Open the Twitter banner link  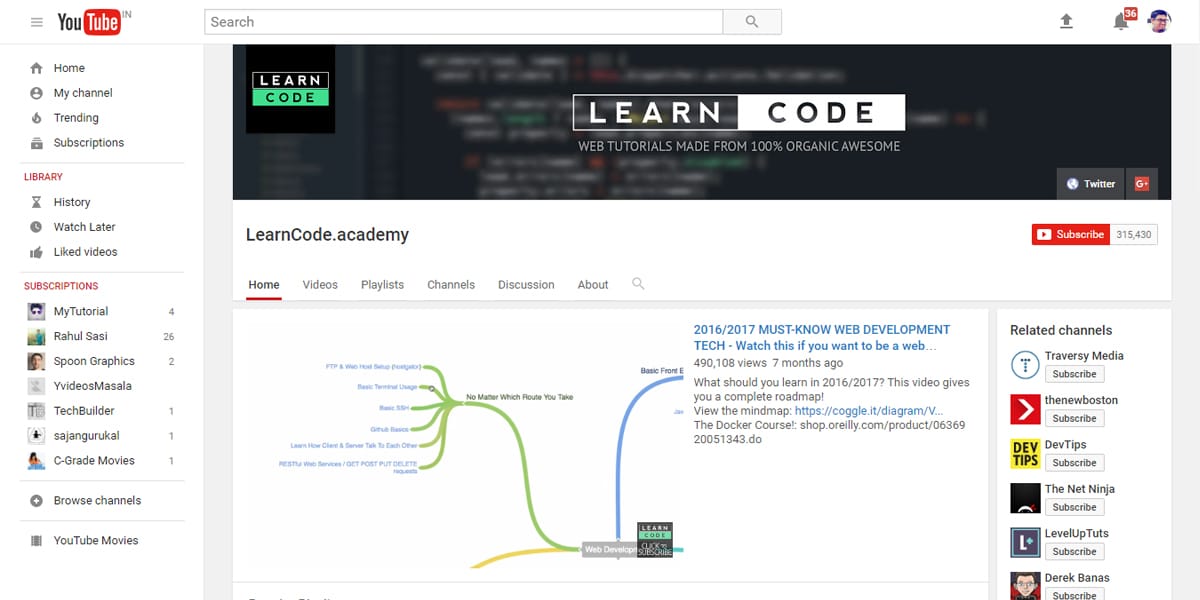[x=1091, y=183]
